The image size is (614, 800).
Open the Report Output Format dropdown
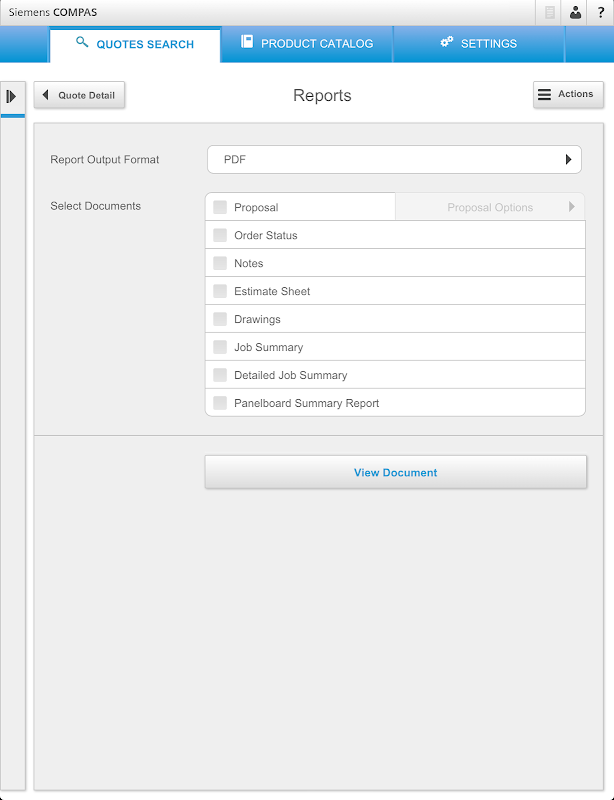tap(394, 159)
